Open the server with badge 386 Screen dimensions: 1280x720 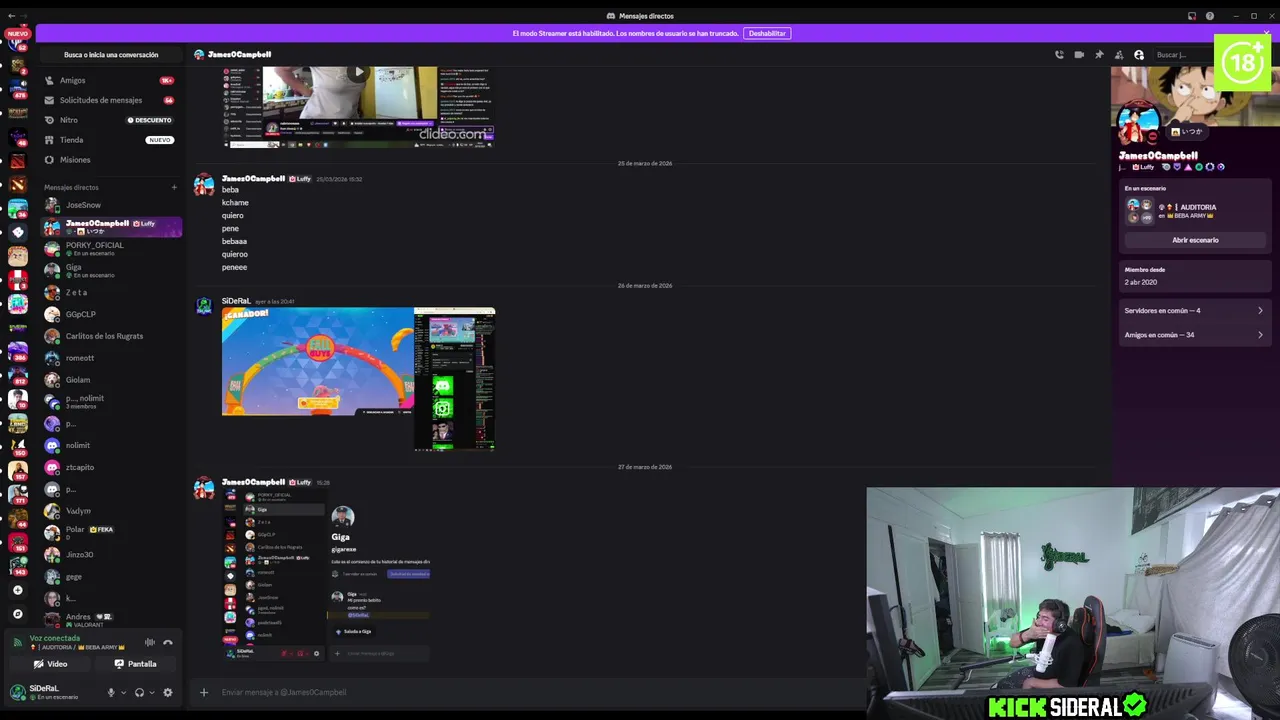[17, 352]
